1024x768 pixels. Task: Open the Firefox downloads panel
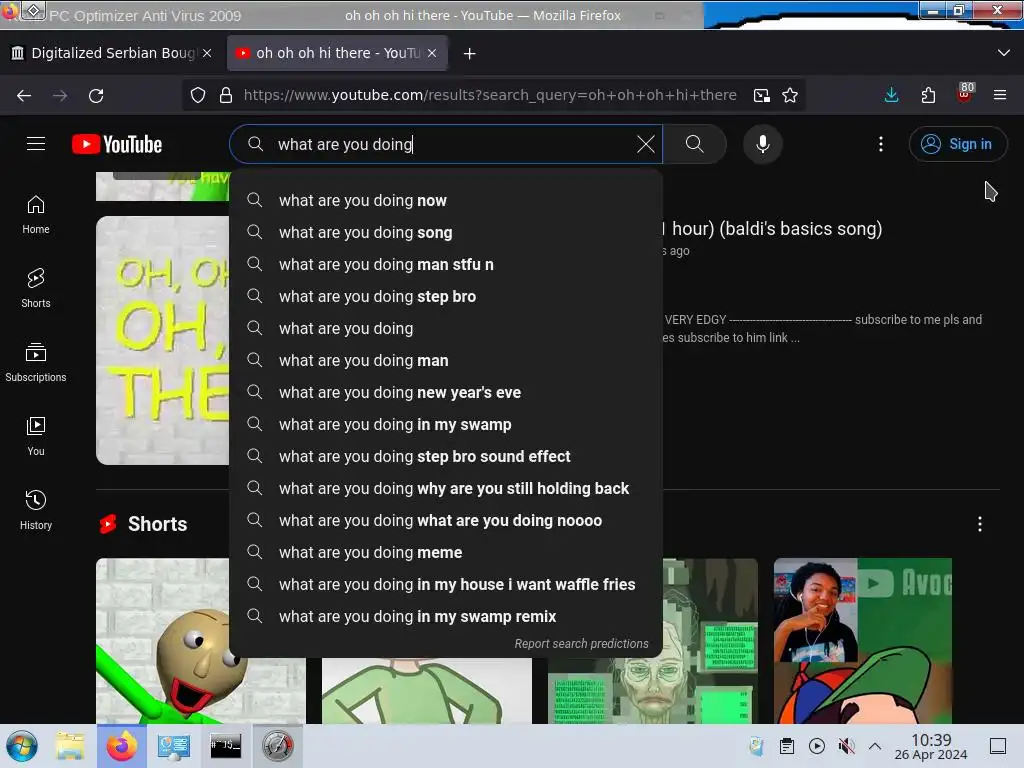(x=891, y=96)
